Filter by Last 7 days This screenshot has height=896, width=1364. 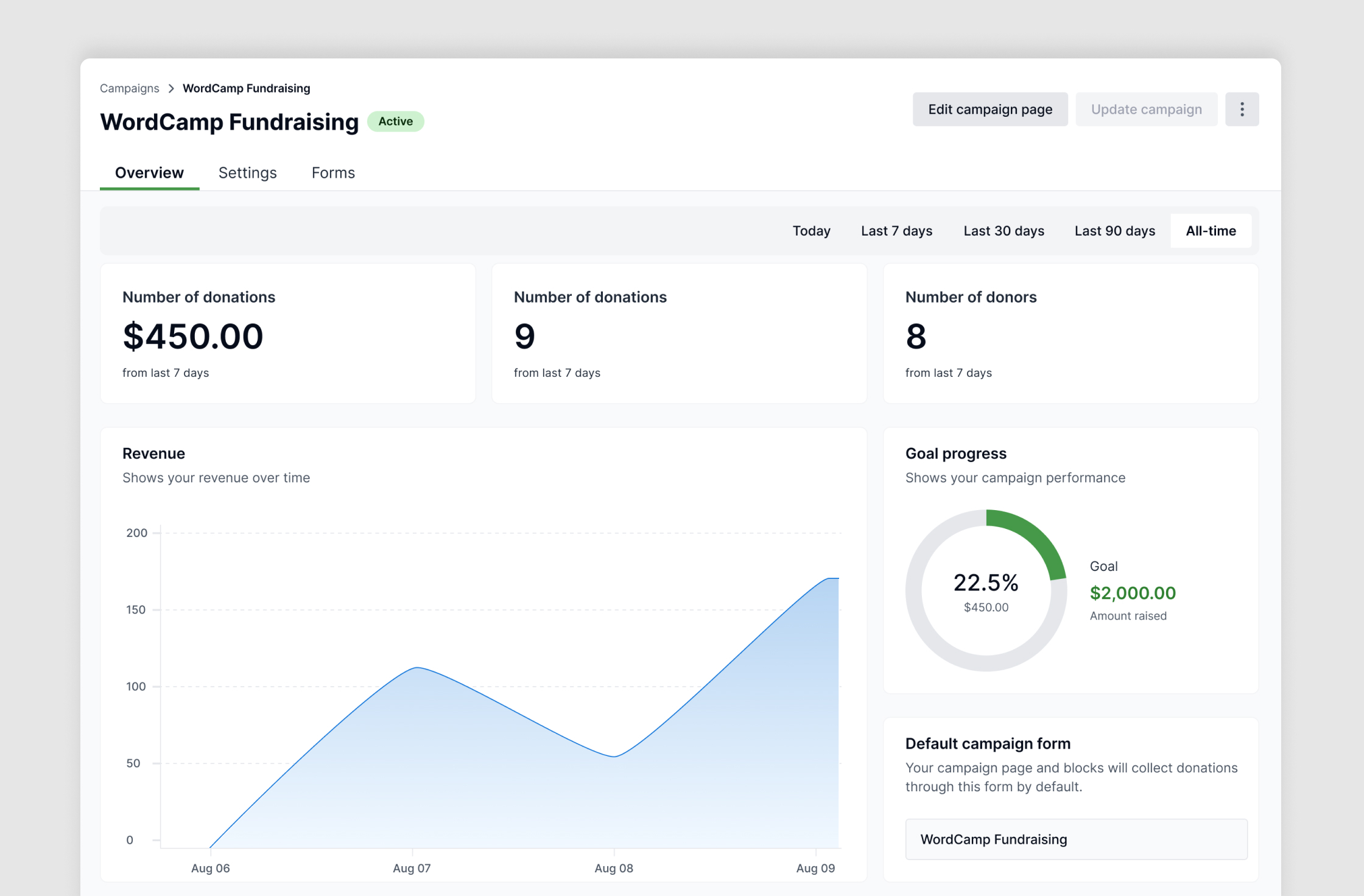click(896, 231)
